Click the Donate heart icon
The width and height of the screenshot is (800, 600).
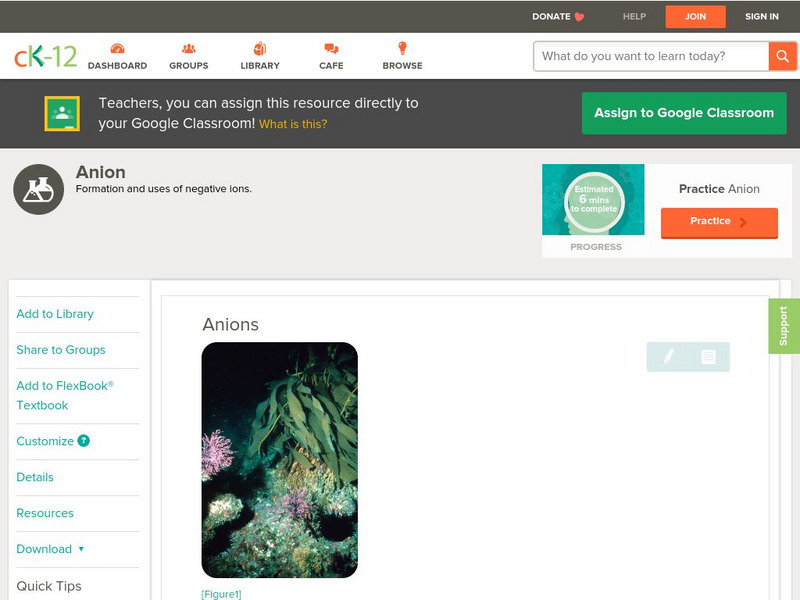(579, 17)
